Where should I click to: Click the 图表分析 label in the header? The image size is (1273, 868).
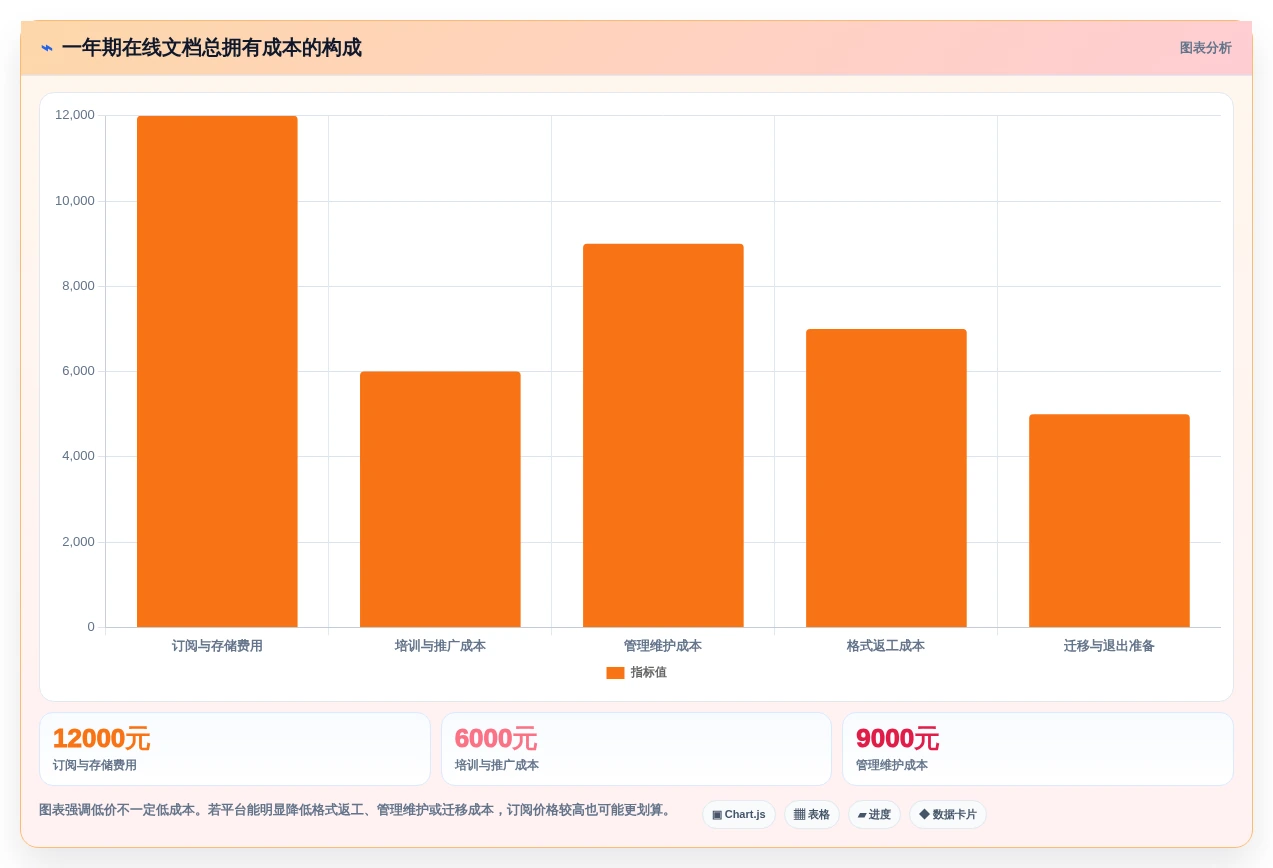[1205, 48]
